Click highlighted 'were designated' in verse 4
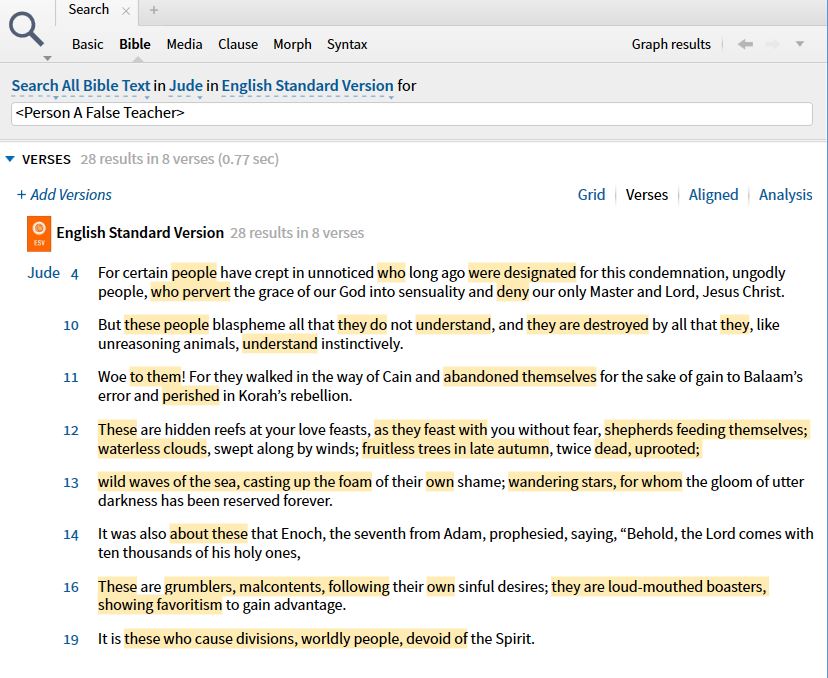828x678 pixels. pos(522,273)
